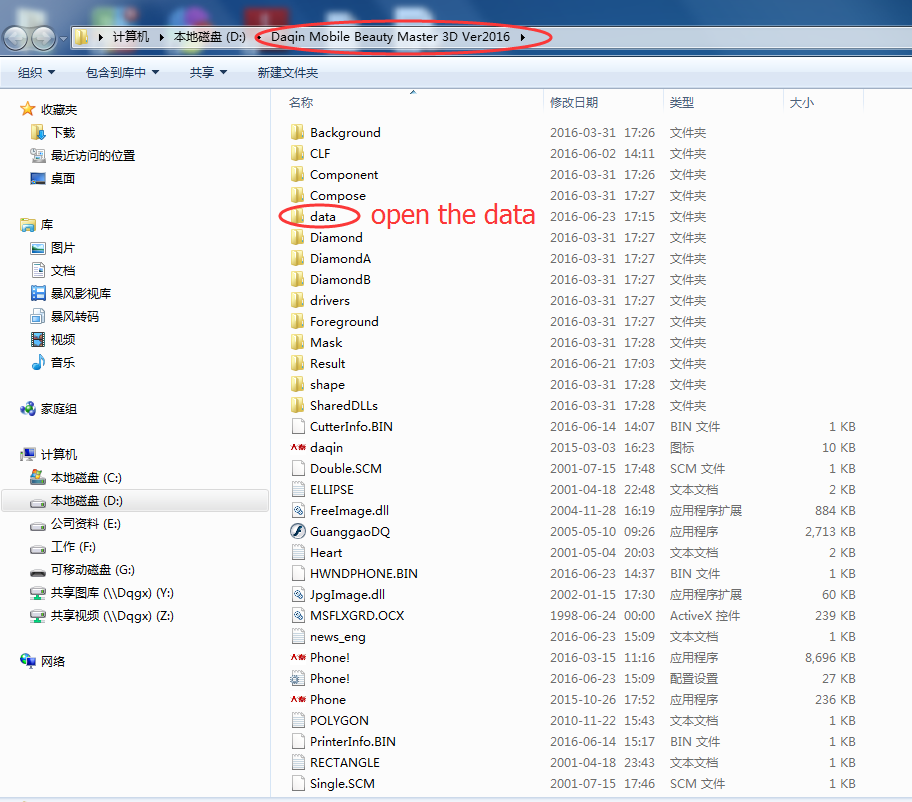Select the FreeImage.dll file icon
The width and height of the screenshot is (912, 802).
point(298,510)
